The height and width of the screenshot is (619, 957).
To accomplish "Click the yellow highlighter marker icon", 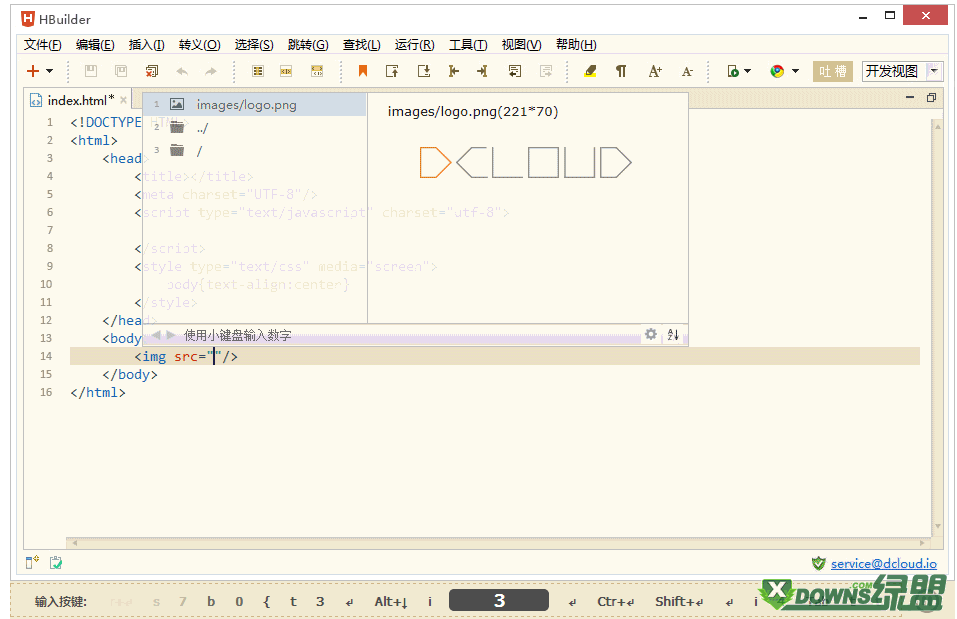I will tap(590, 71).
